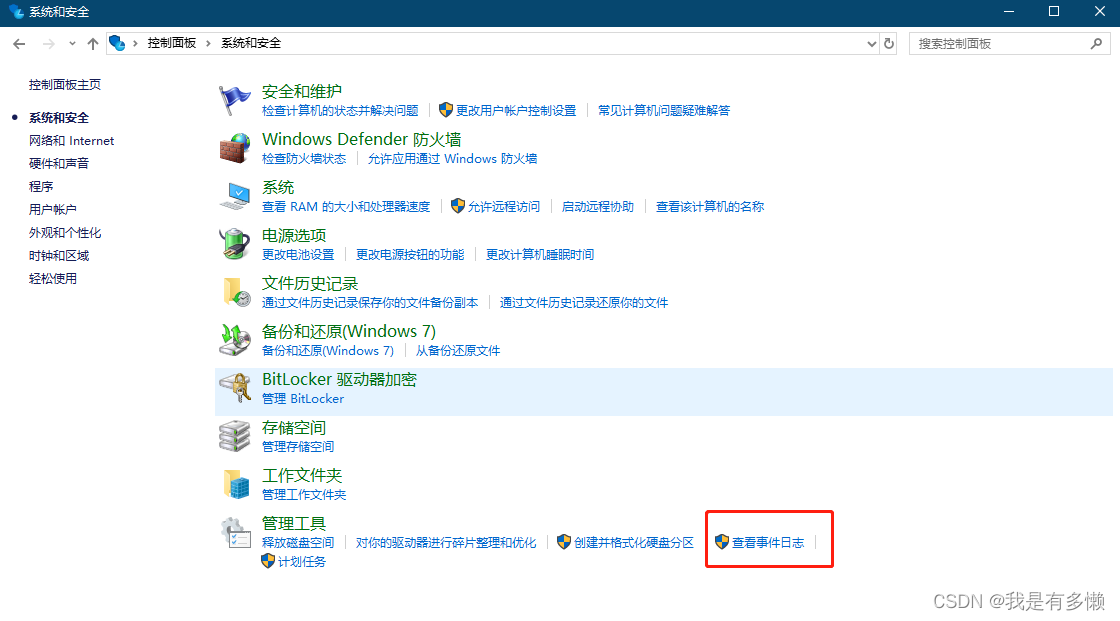Open 文件历史记录 heading
This screenshot has width=1120, height=621.
[x=310, y=284]
